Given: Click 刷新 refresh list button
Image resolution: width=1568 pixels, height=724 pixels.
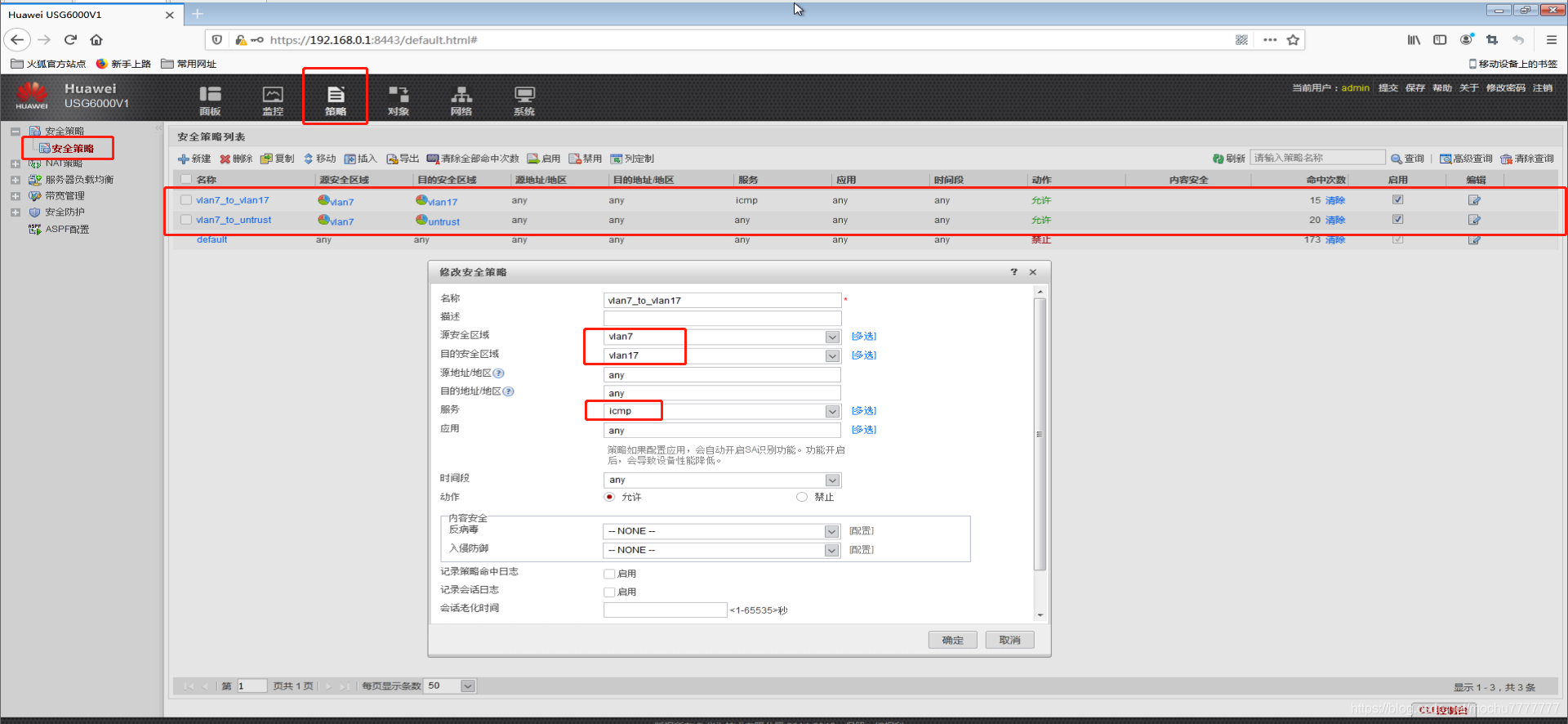Looking at the screenshot, I should 1229,159.
